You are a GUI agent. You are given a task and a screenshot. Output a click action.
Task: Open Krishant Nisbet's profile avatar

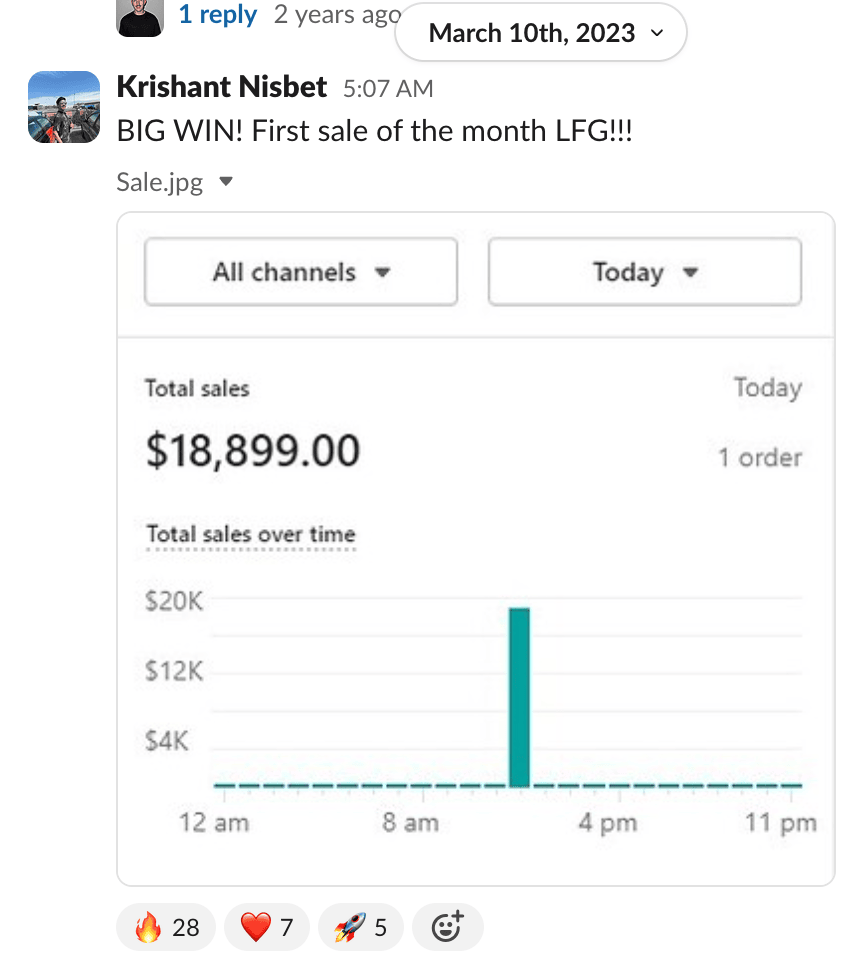(64, 107)
